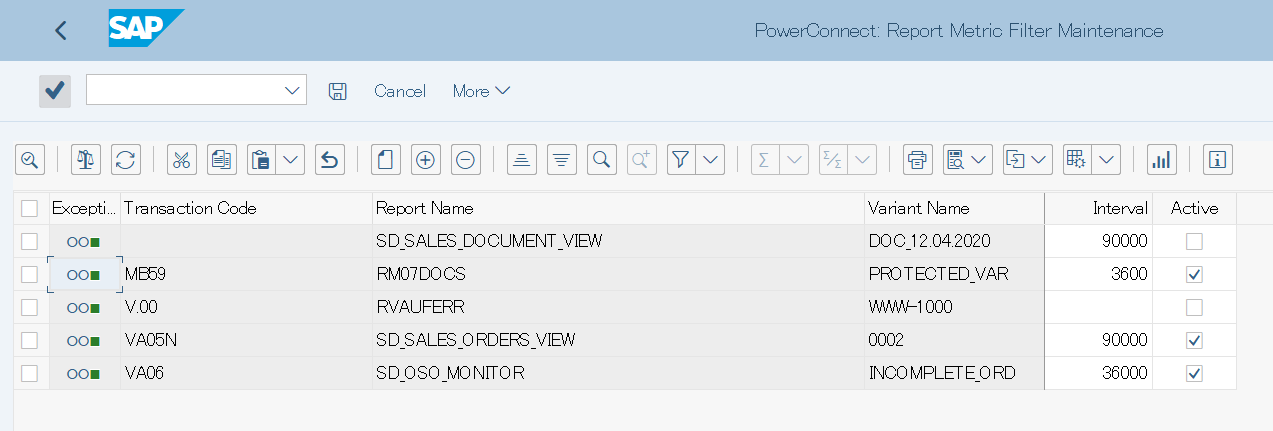This screenshot has height=431, width=1273.
Task: Open the More menu
Action: [481, 91]
